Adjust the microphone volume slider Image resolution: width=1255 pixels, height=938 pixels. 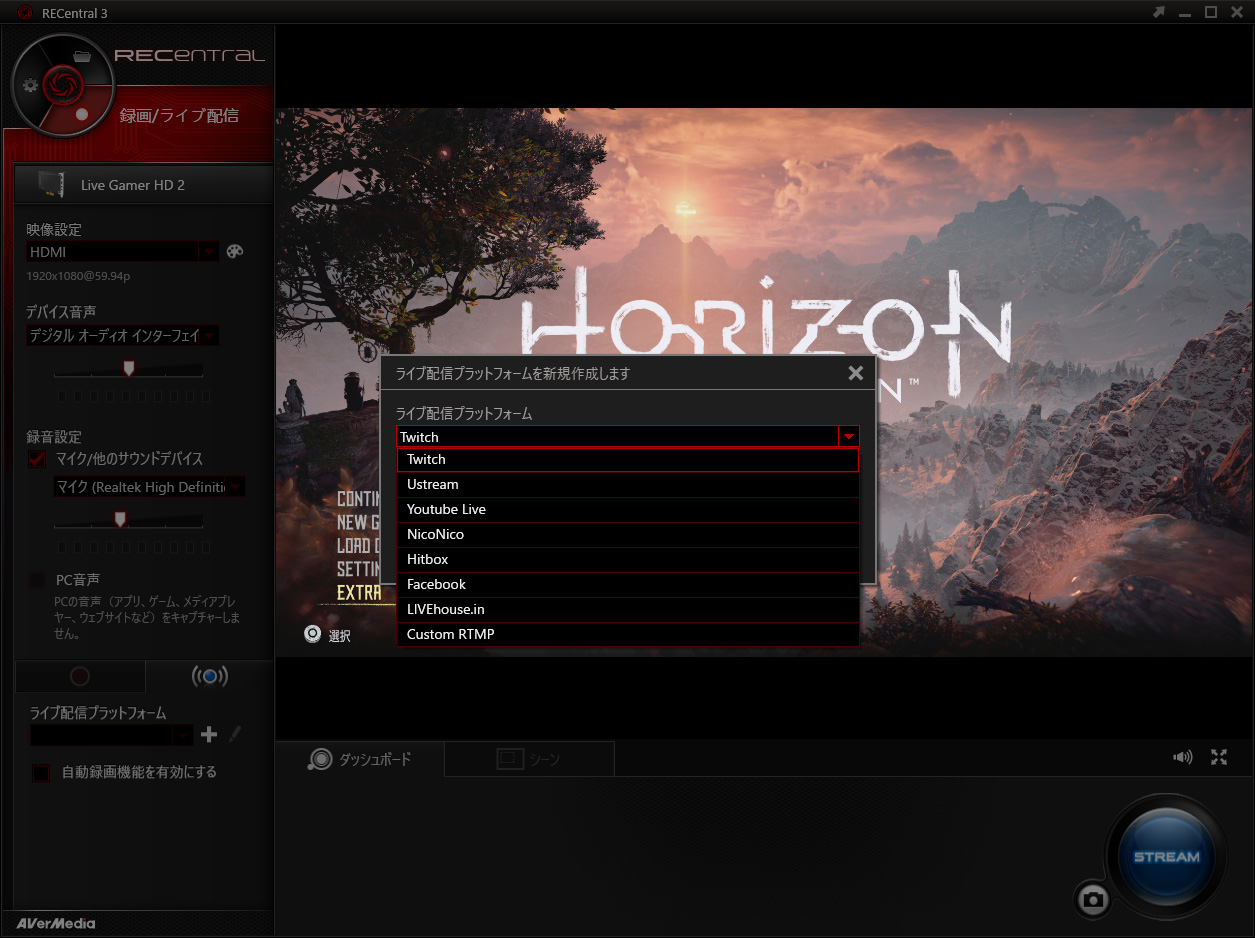pyautogui.click(x=120, y=519)
